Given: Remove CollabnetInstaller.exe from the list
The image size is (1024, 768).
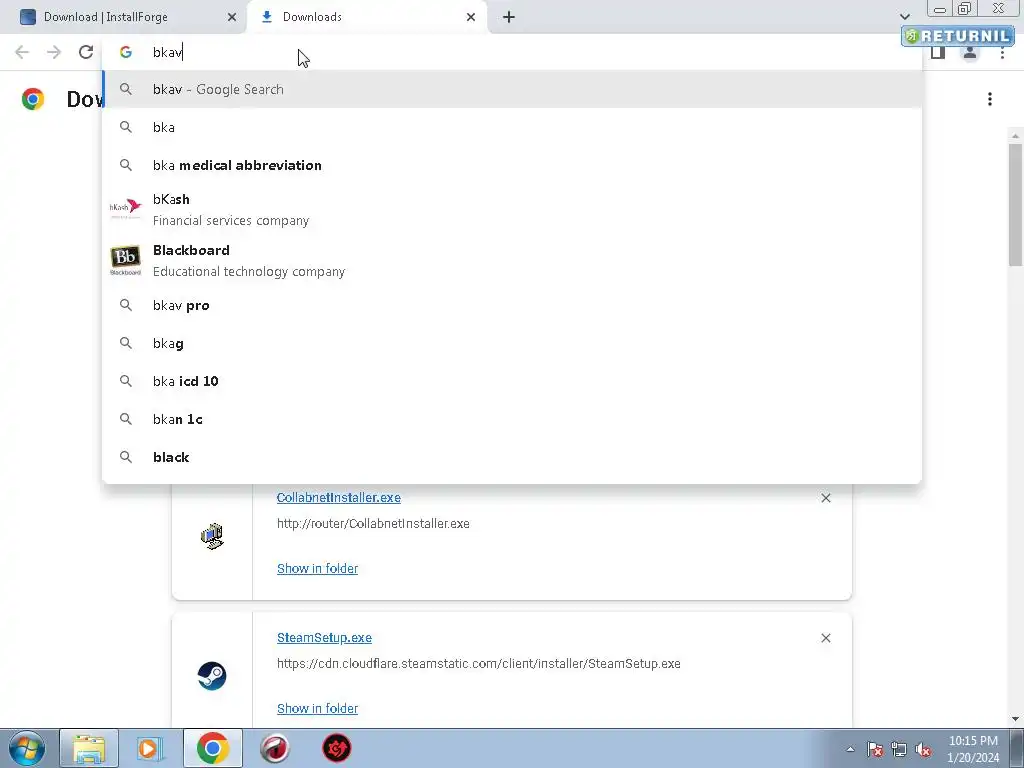Looking at the screenshot, I should 826,498.
